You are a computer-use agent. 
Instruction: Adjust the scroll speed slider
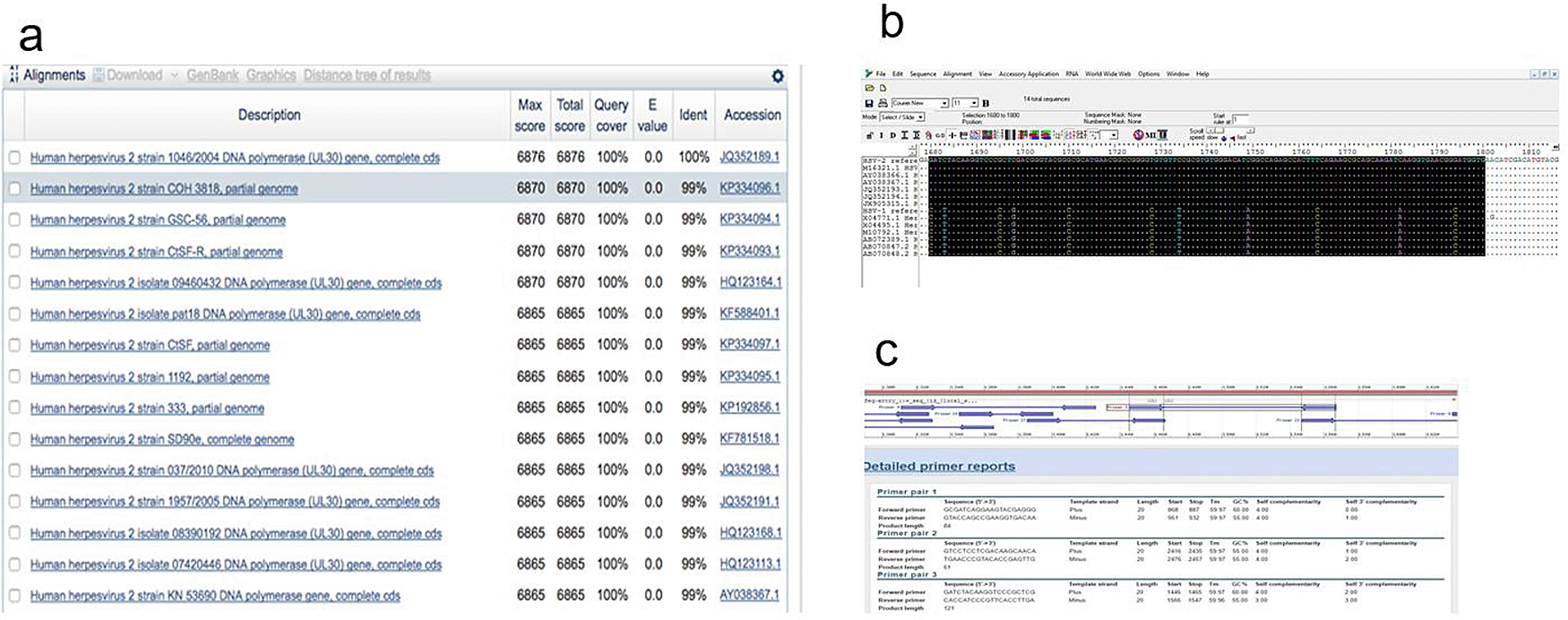(x=1215, y=131)
